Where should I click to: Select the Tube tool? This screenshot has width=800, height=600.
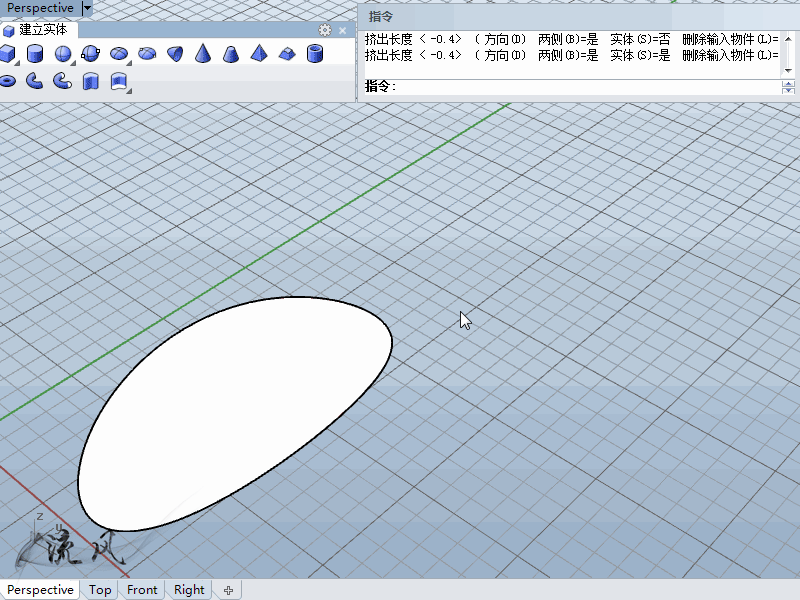pos(315,54)
